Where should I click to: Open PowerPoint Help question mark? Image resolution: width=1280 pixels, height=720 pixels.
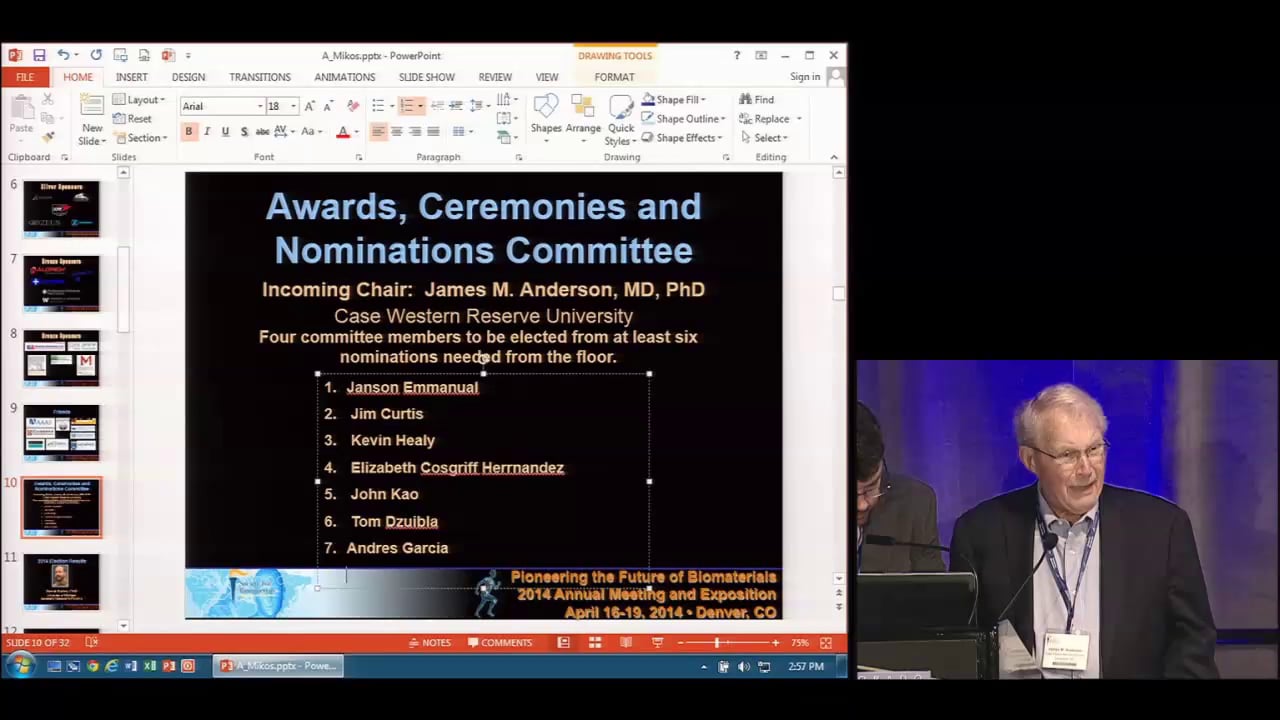[737, 55]
